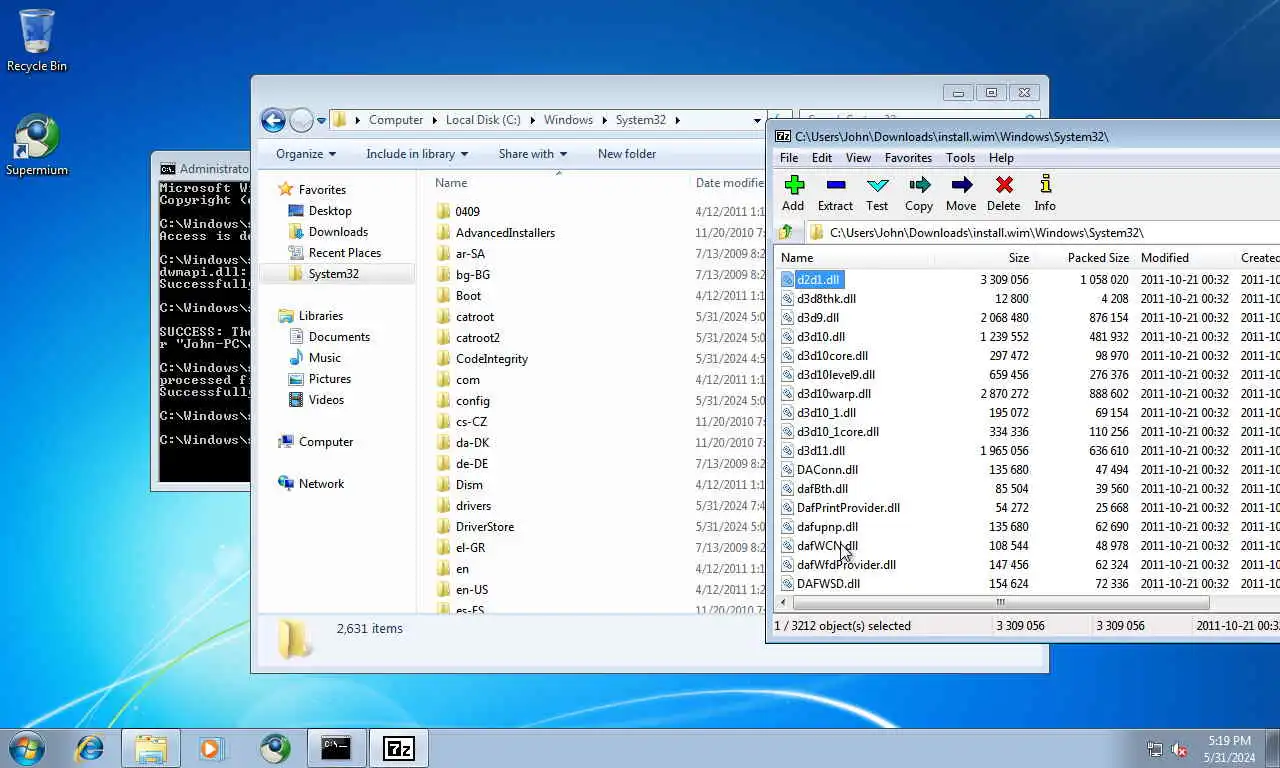Select d3d10warp.dll in 7-Zip list
The height and width of the screenshot is (768, 1280).
(x=834, y=394)
